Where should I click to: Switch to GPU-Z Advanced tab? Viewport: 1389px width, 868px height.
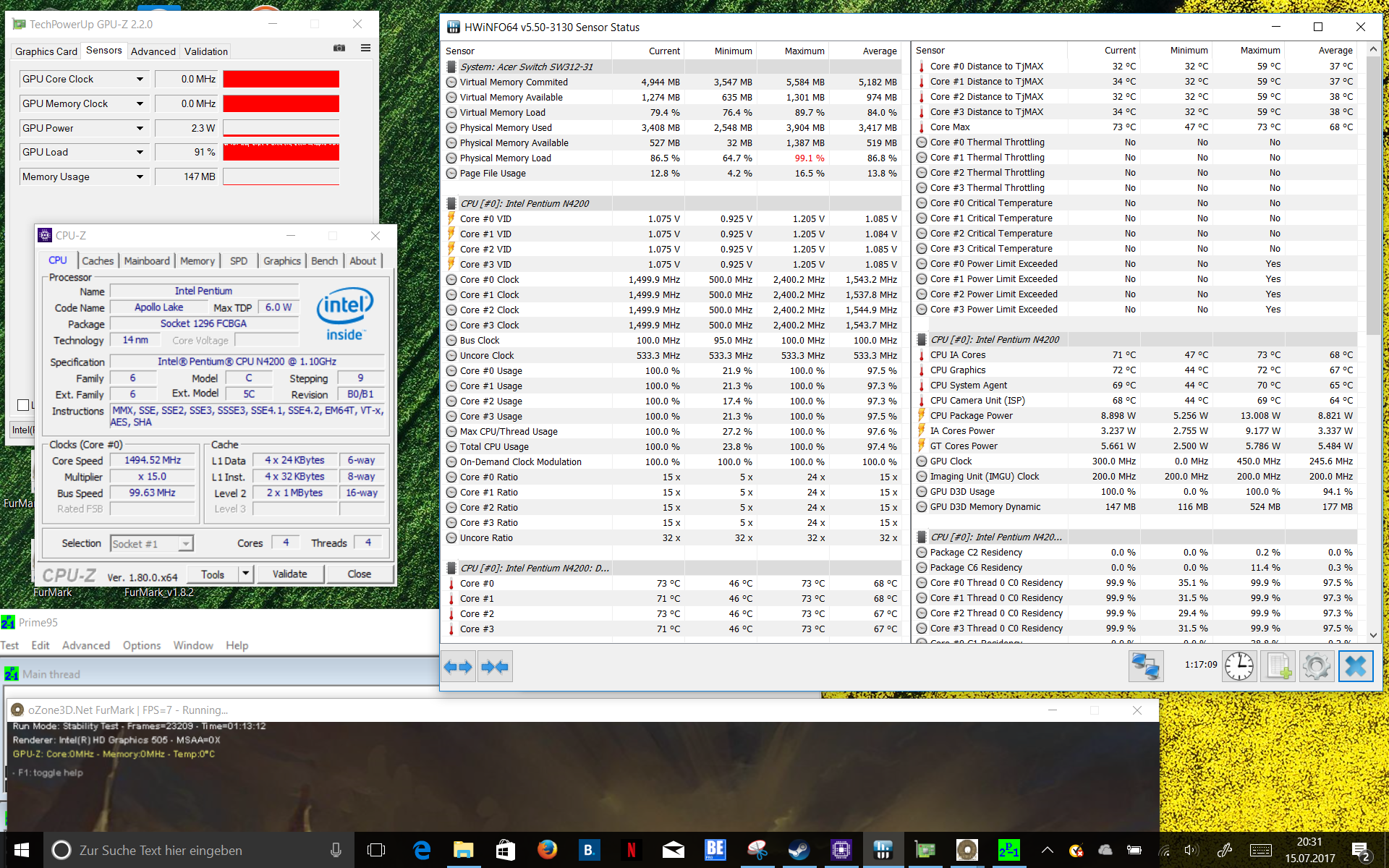point(153,51)
